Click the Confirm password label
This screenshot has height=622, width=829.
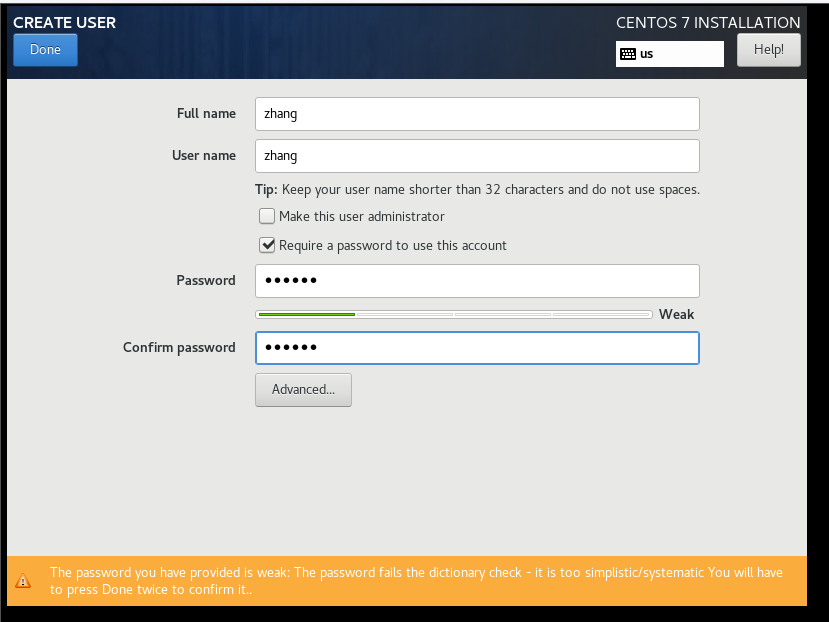(179, 347)
